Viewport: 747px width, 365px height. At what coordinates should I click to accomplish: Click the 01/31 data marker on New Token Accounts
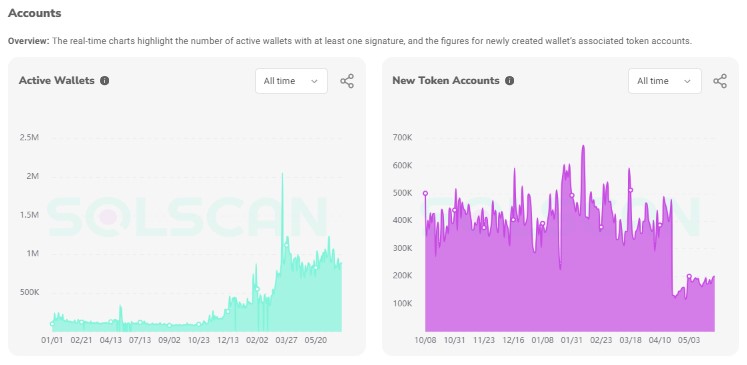(572, 195)
